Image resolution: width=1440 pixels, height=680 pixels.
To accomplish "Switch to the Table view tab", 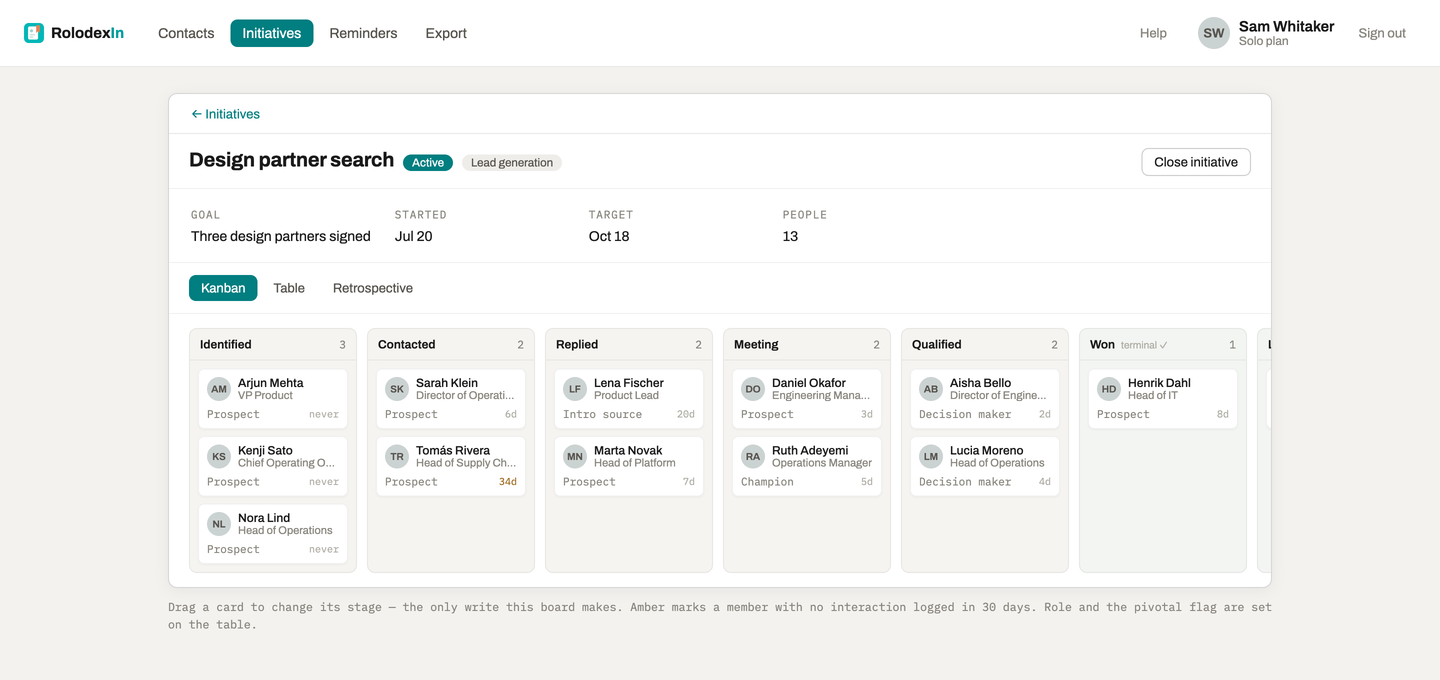I will click(289, 288).
